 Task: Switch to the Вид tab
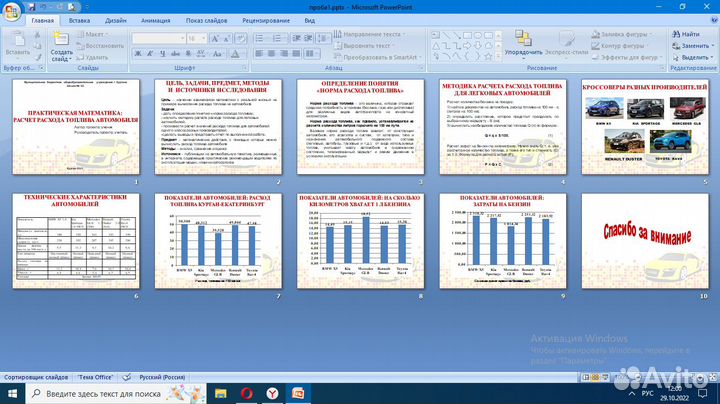309,21
